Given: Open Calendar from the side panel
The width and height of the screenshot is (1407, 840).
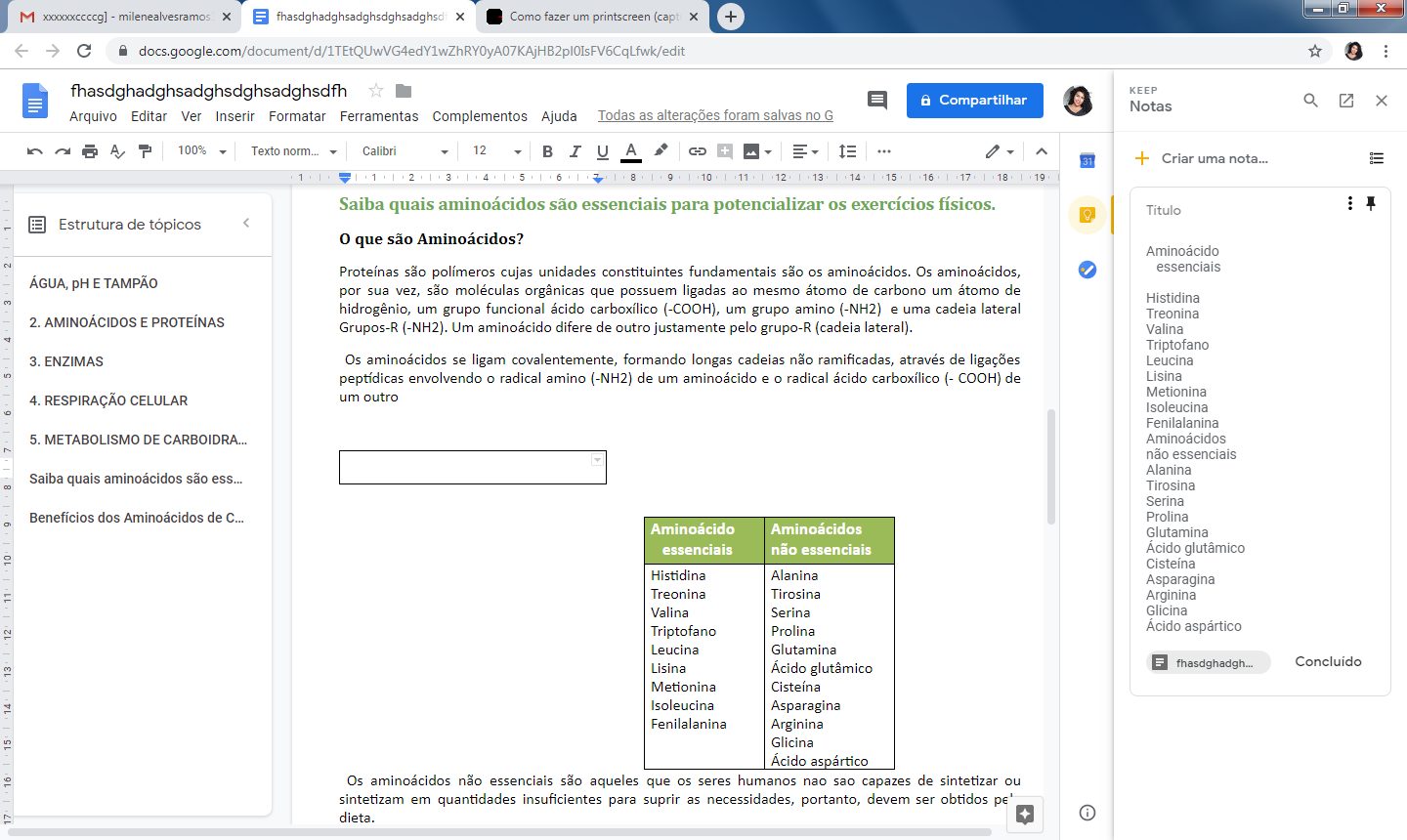Looking at the screenshot, I should 1087,160.
